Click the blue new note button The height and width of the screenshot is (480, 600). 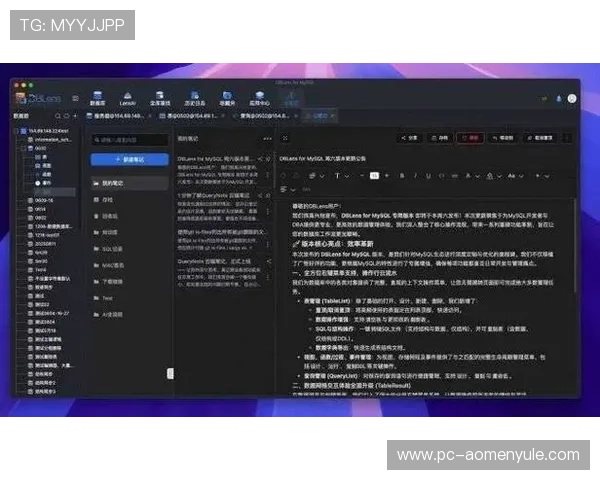pos(130,160)
